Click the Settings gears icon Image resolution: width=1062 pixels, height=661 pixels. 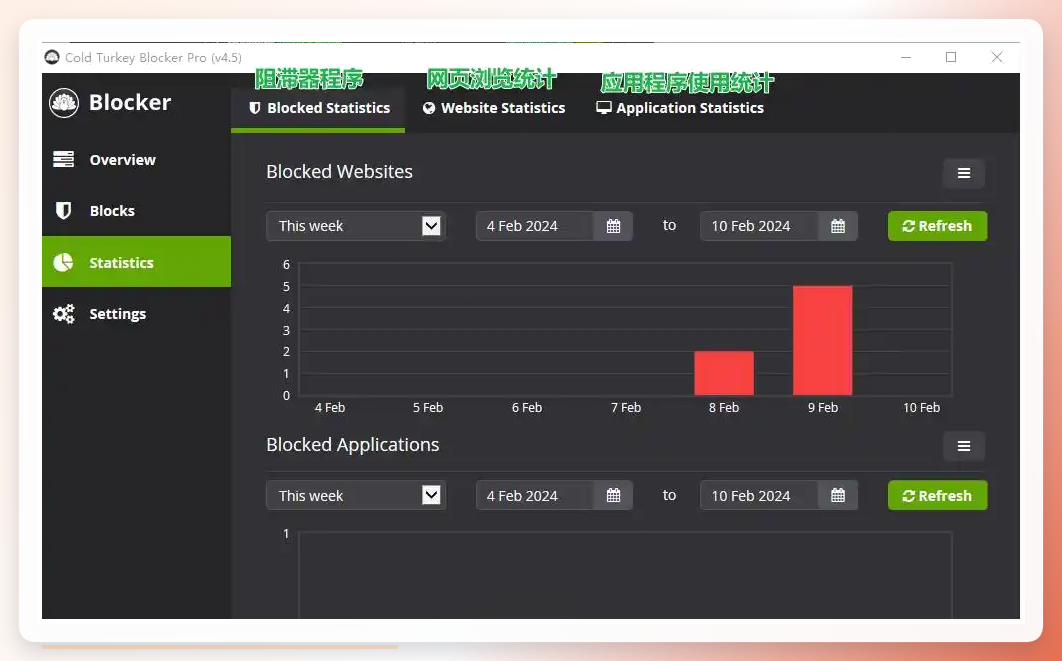64,314
